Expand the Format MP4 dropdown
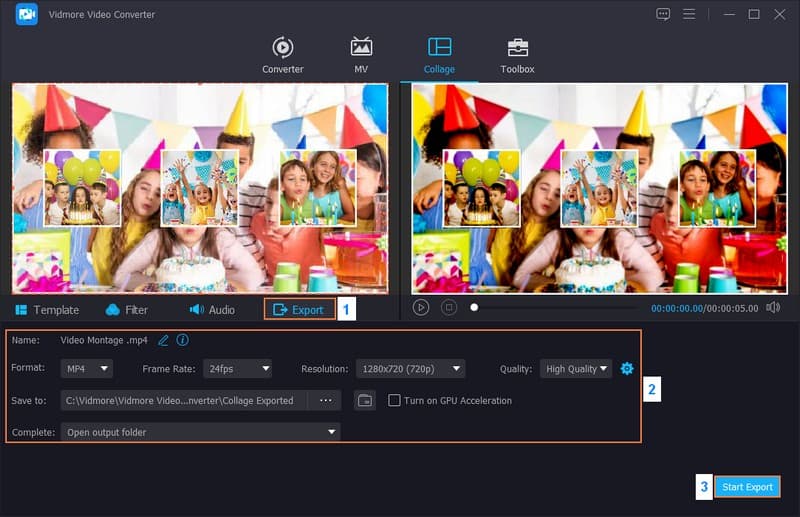 coord(86,369)
